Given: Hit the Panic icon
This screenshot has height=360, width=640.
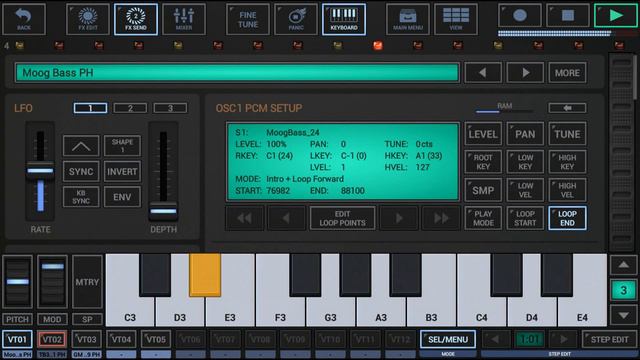Looking at the screenshot, I should coord(296,19).
